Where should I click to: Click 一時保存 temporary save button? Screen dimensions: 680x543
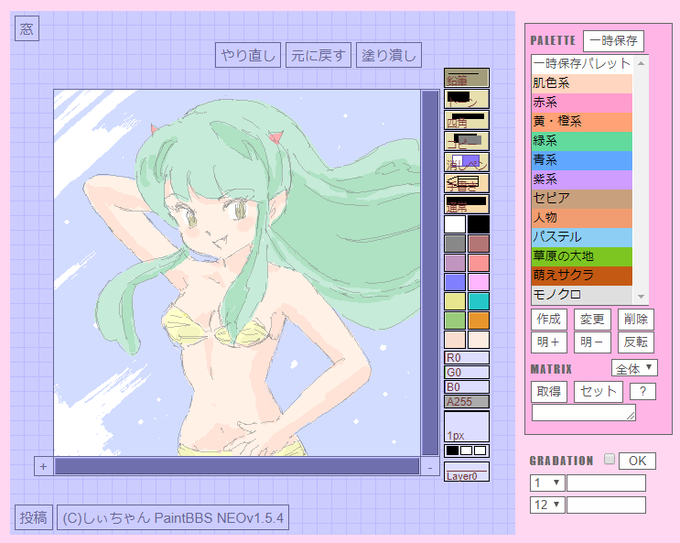(613, 41)
